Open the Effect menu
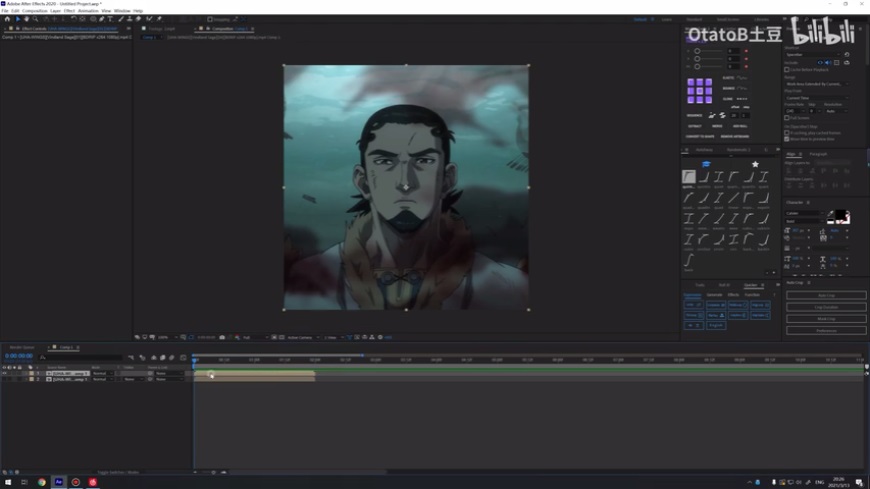Image resolution: width=870 pixels, height=489 pixels. tap(69, 11)
